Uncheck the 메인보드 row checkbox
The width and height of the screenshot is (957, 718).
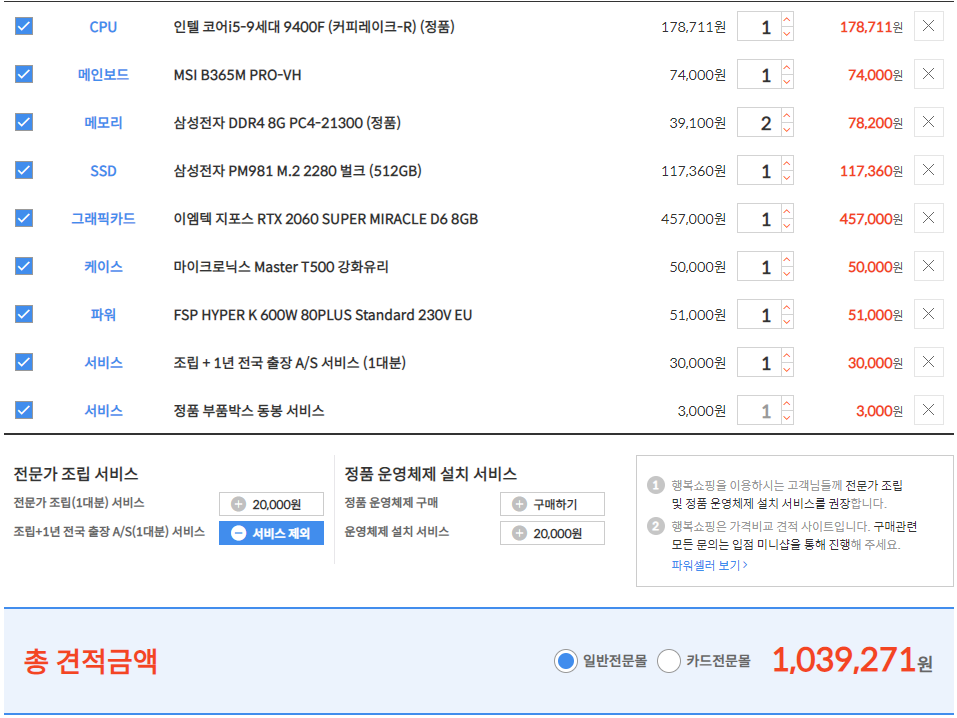click(24, 74)
